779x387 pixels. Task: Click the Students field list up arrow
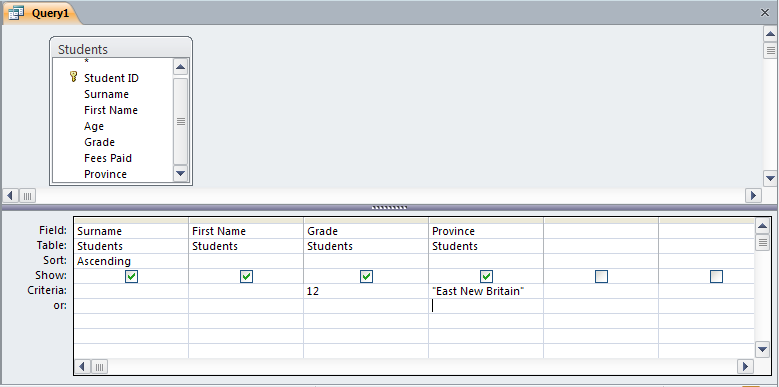tap(180, 67)
